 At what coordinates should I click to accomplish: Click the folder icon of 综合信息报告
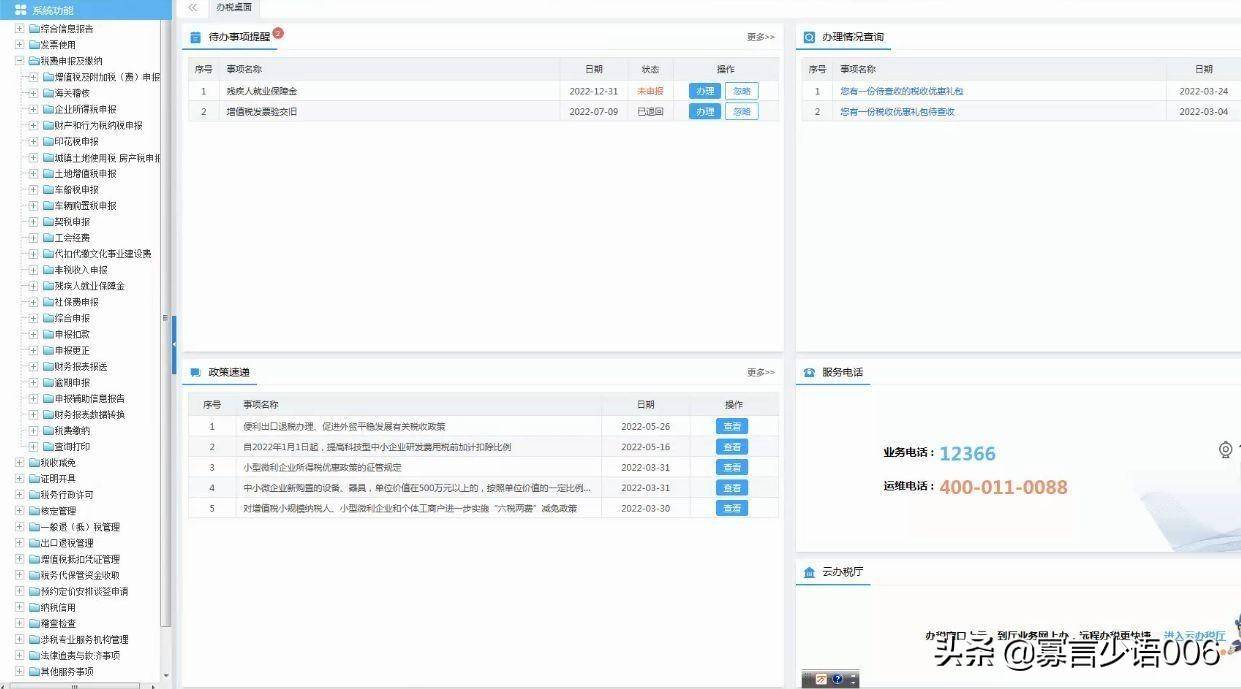pos(34,29)
